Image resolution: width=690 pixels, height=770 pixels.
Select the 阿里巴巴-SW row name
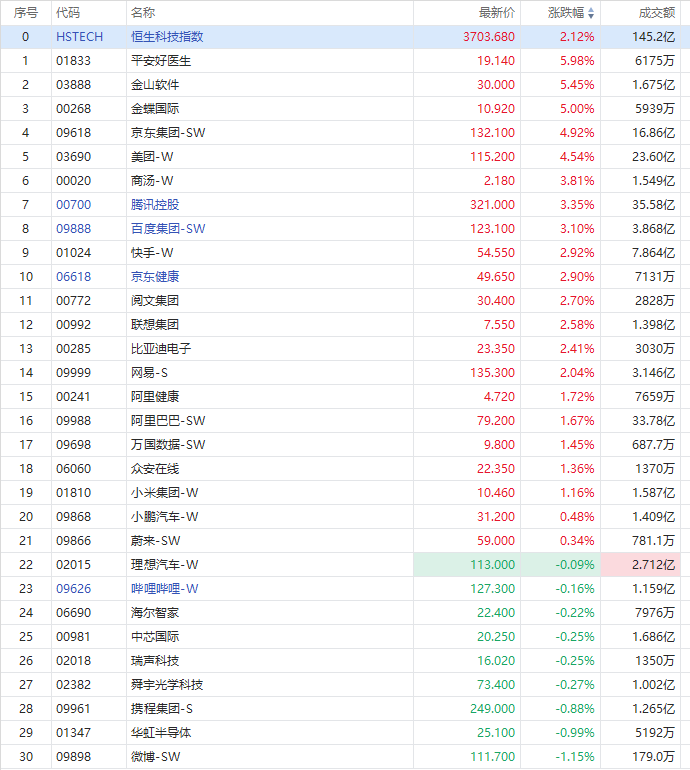point(168,421)
